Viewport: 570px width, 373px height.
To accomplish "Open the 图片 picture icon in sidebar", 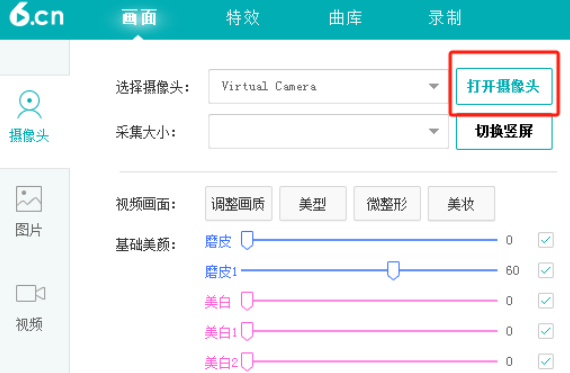I will point(29,199).
